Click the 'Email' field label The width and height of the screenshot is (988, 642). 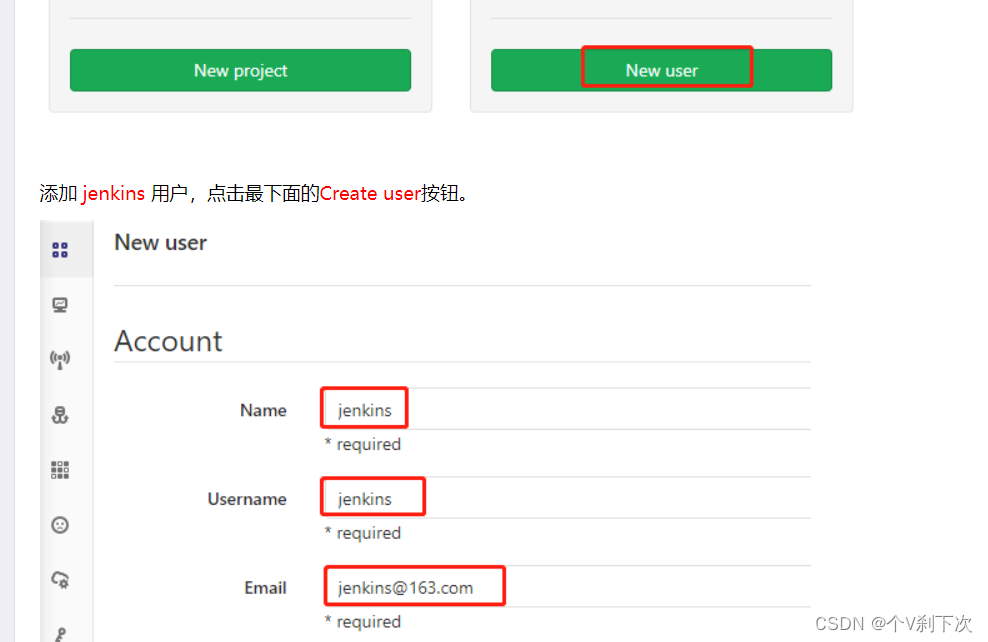[265, 588]
